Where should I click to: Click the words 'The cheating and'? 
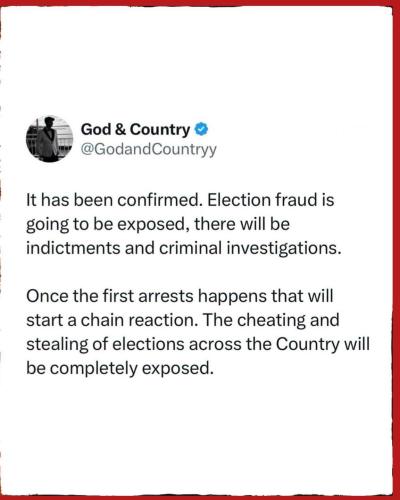[271, 320]
